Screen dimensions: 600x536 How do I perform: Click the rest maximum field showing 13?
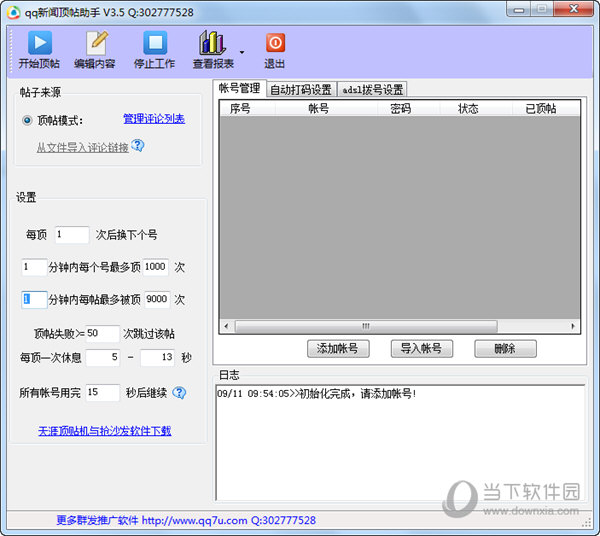coord(157,357)
